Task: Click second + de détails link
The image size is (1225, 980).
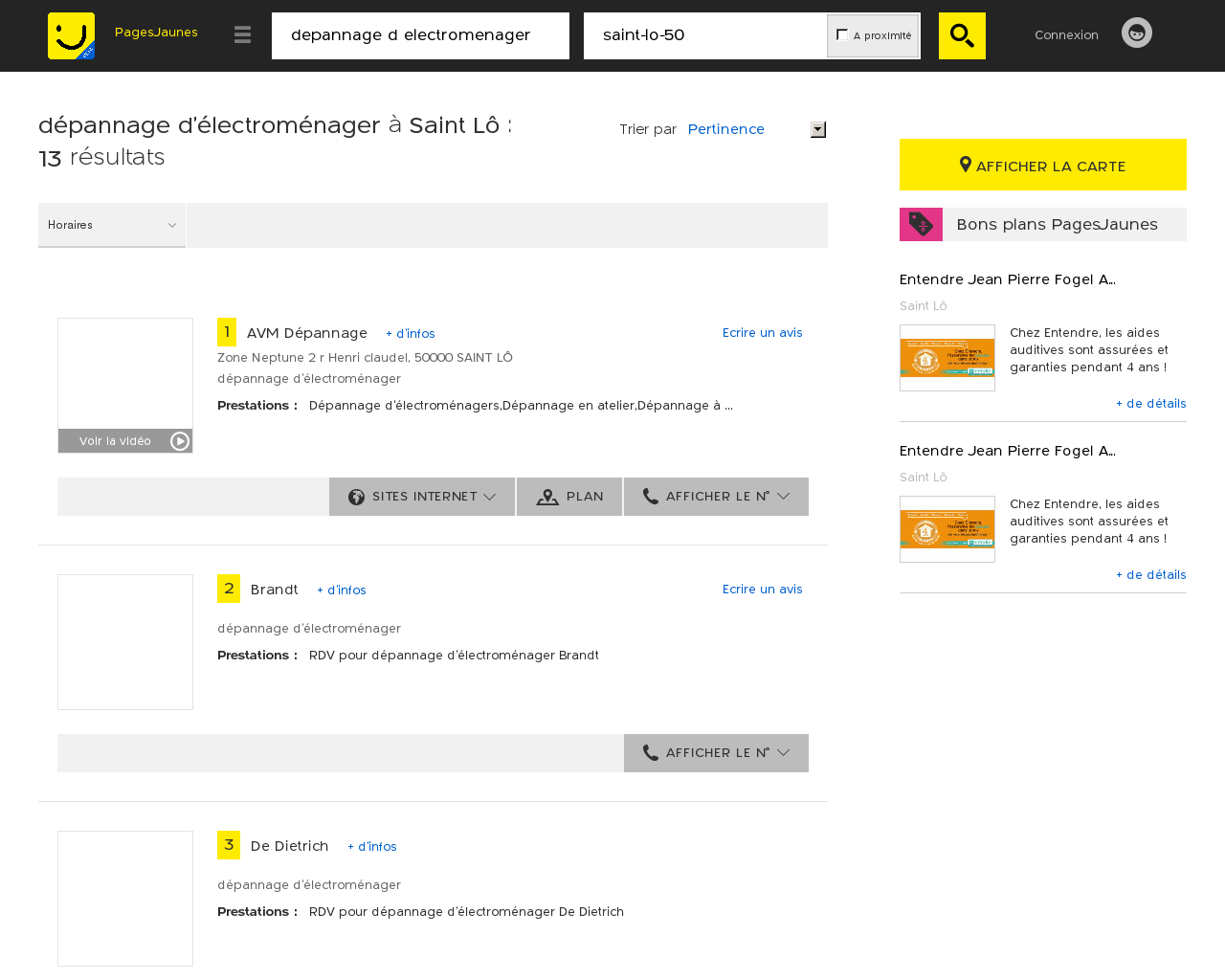Action: point(1151,575)
